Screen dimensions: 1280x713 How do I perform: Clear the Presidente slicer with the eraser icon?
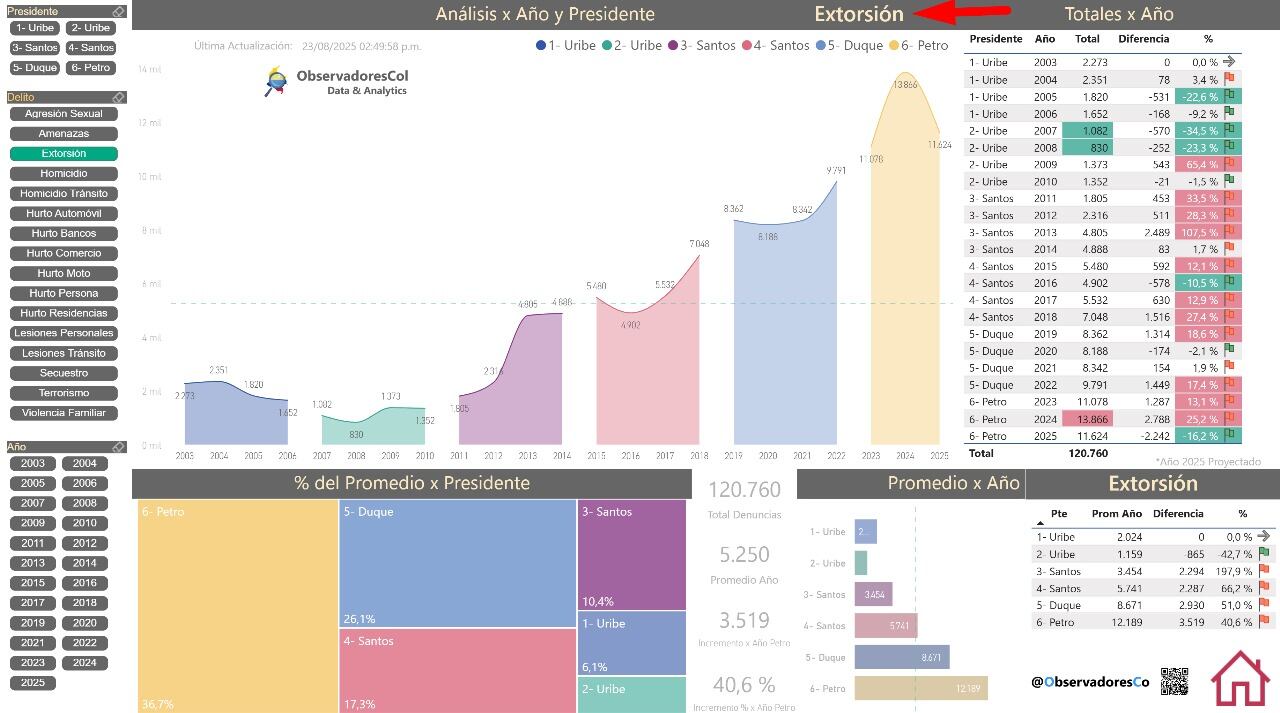tap(118, 12)
